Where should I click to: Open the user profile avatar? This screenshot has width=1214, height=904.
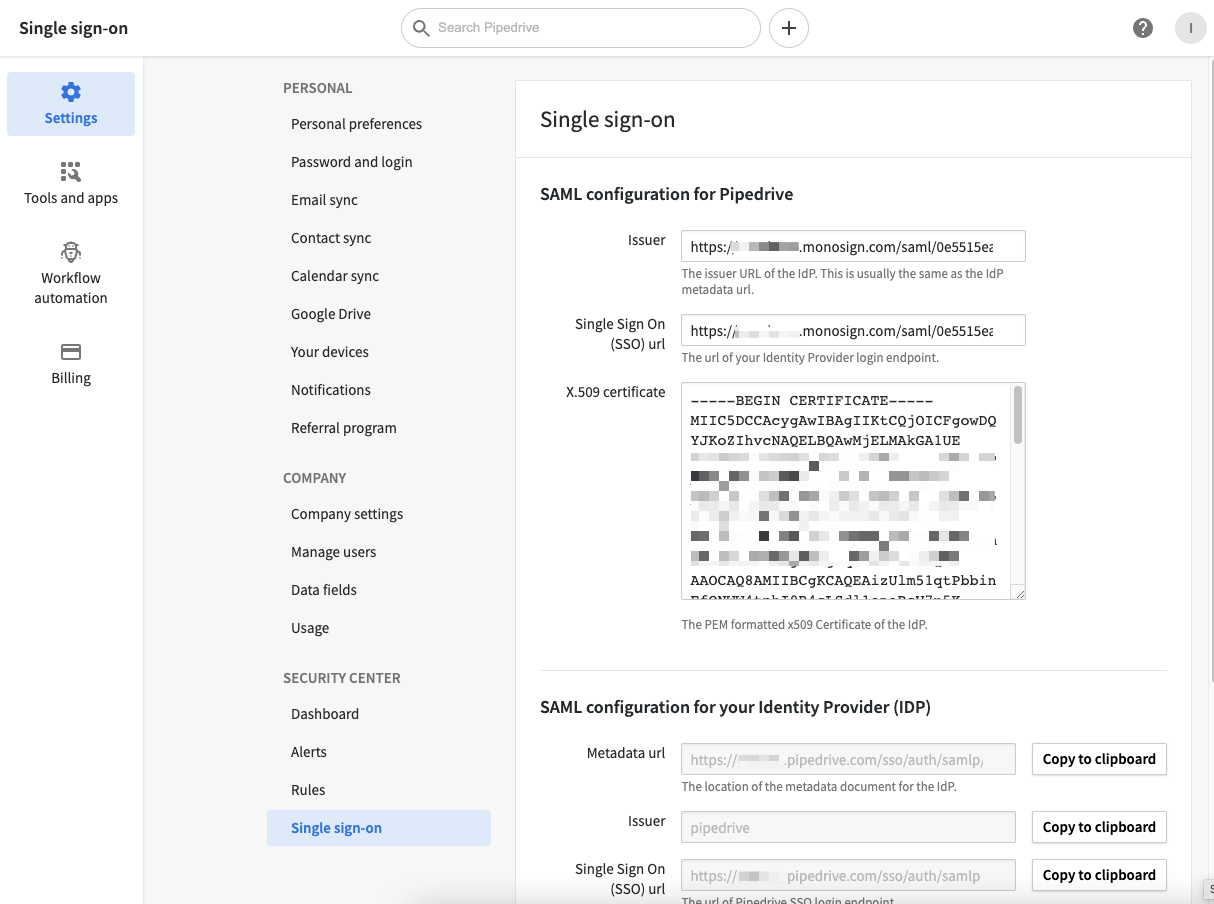(x=1190, y=28)
